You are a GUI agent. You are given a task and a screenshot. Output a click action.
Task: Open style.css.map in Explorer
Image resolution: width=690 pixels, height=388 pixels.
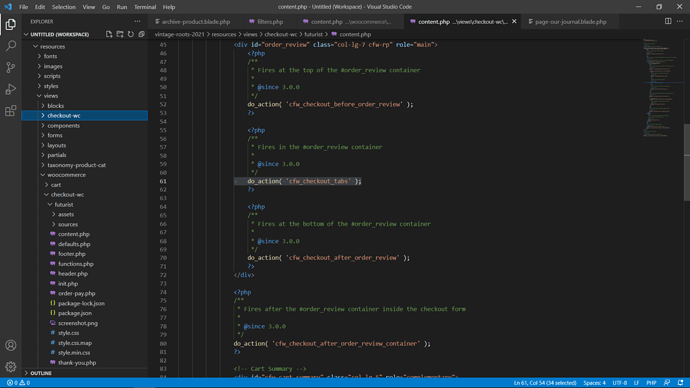(75, 343)
